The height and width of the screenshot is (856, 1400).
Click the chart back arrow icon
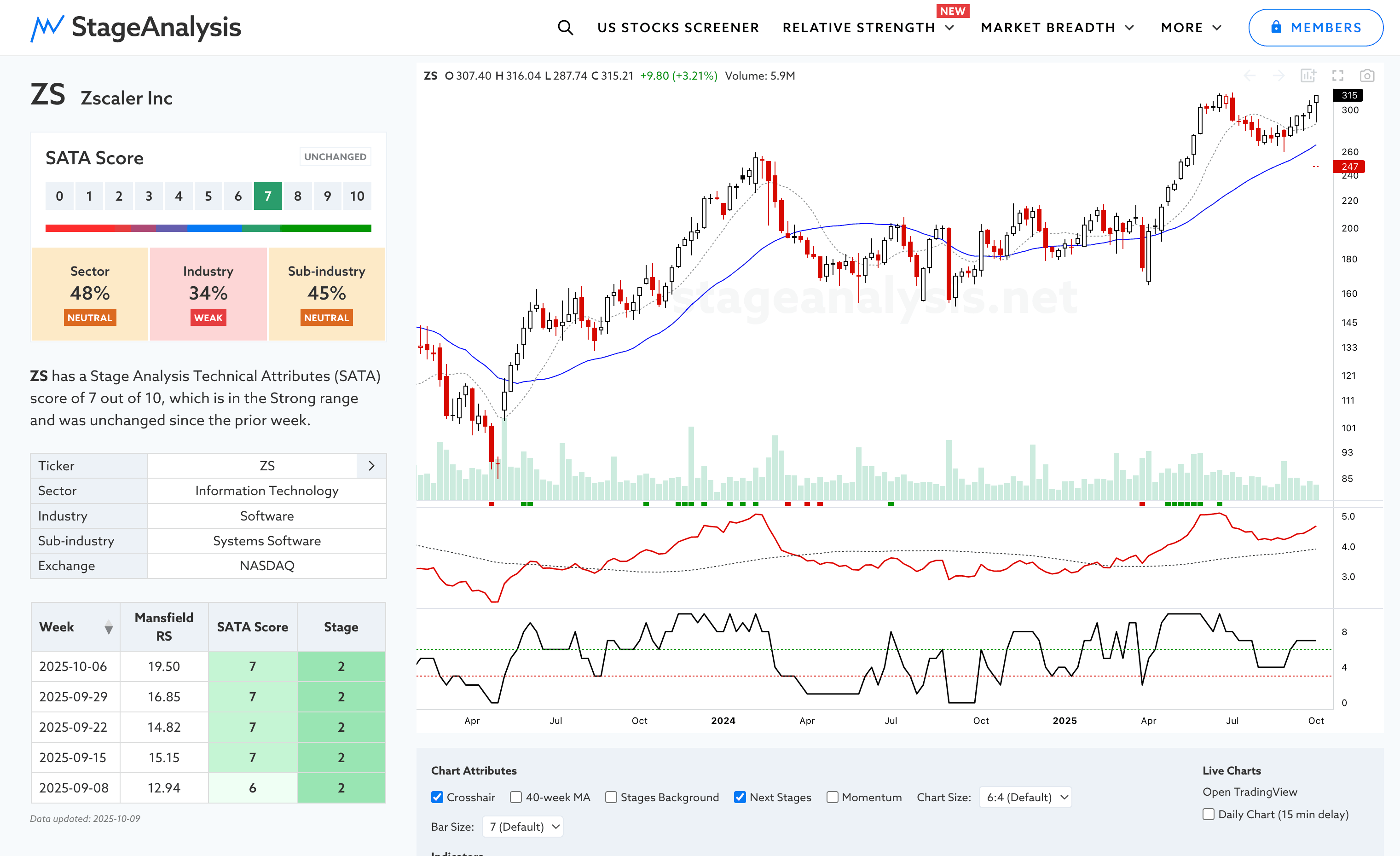(1250, 75)
